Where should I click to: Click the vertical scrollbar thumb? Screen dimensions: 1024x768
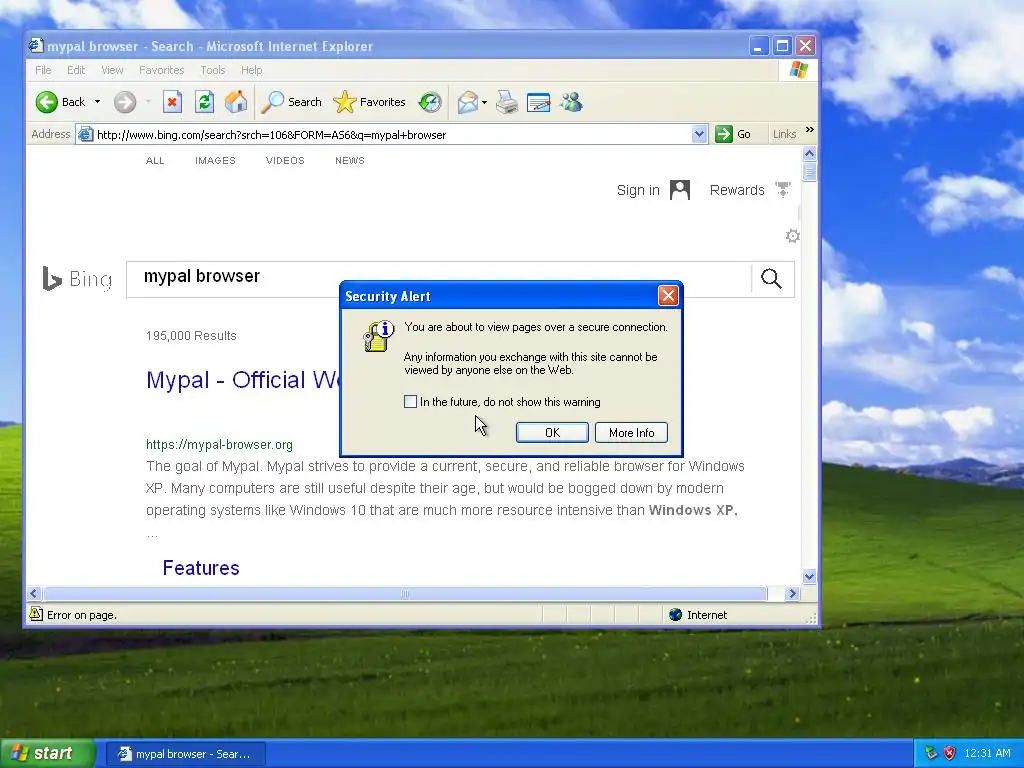coord(809,172)
